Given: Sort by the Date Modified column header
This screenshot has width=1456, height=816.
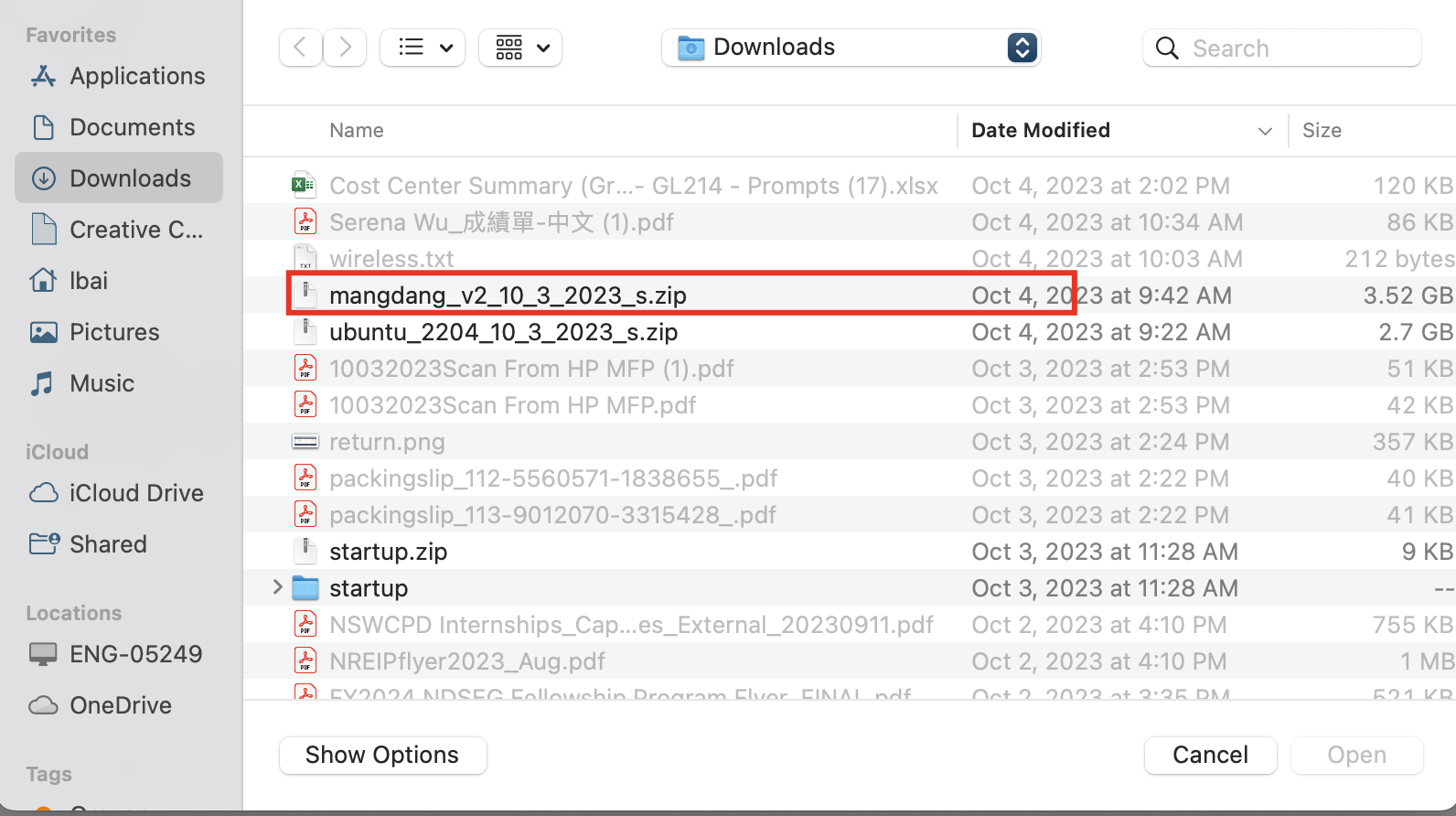Looking at the screenshot, I should click(1041, 130).
